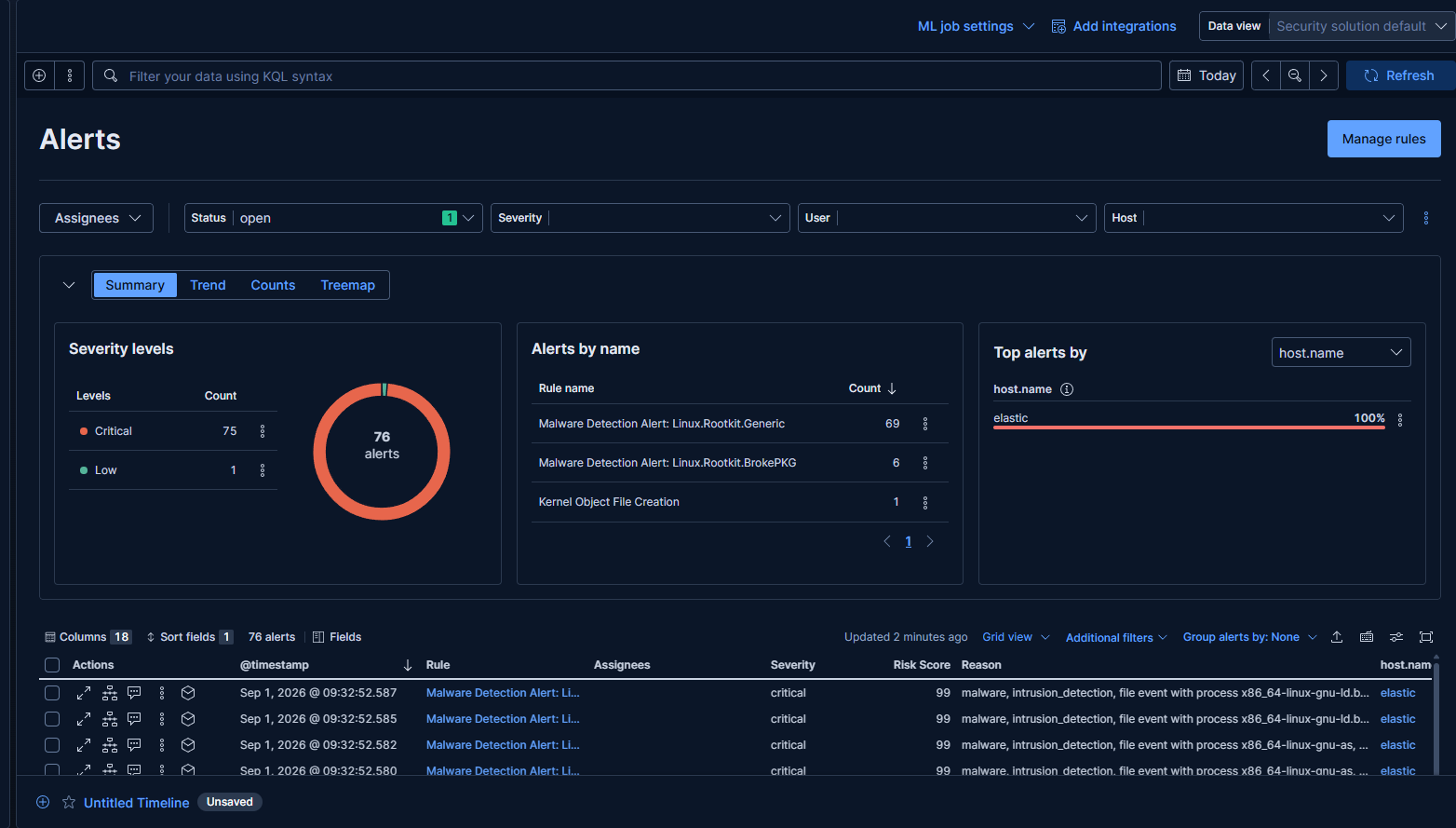Open the saved query options menu icon

(70, 75)
